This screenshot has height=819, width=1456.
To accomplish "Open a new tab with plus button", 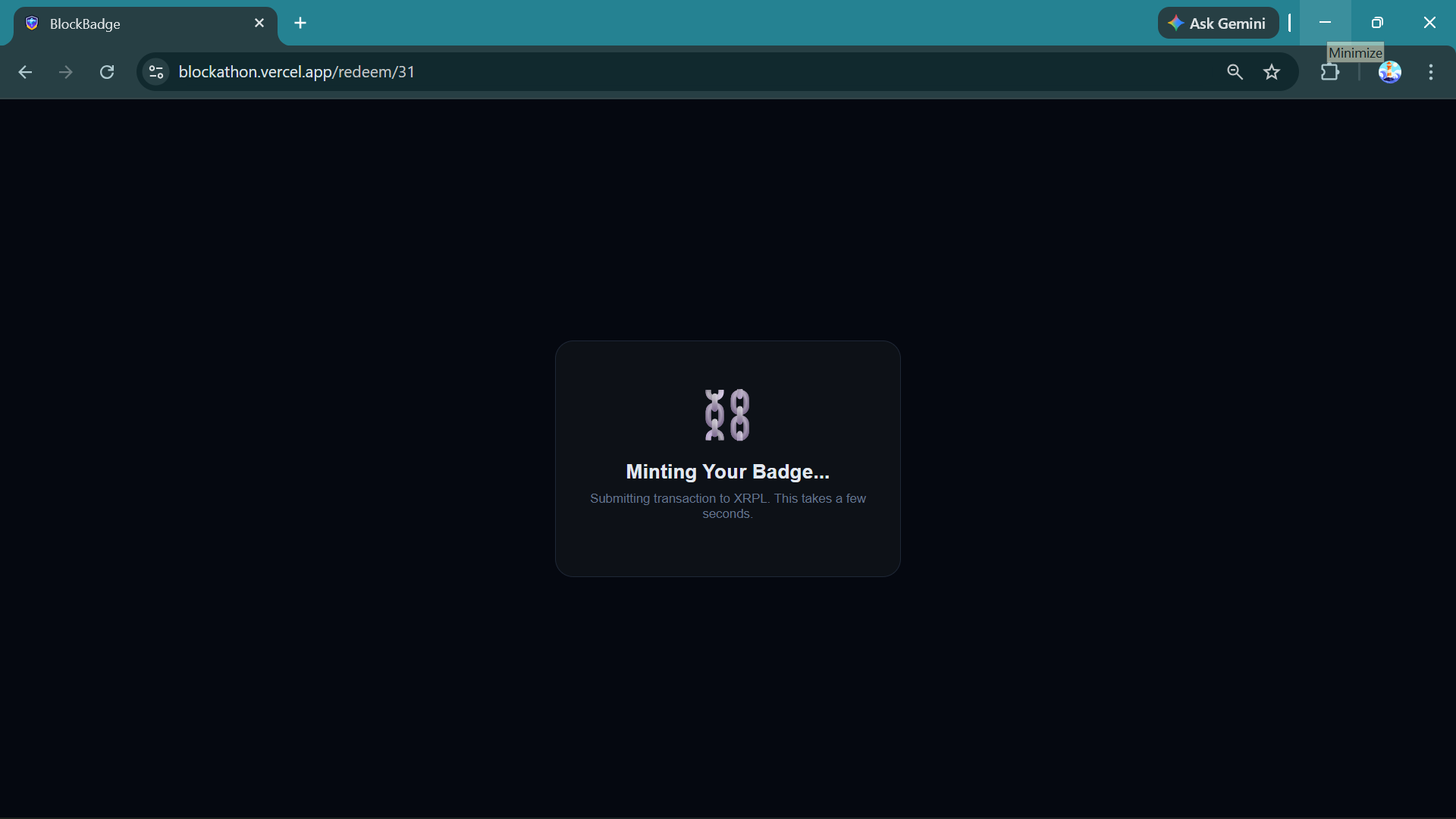I will pyautogui.click(x=300, y=23).
